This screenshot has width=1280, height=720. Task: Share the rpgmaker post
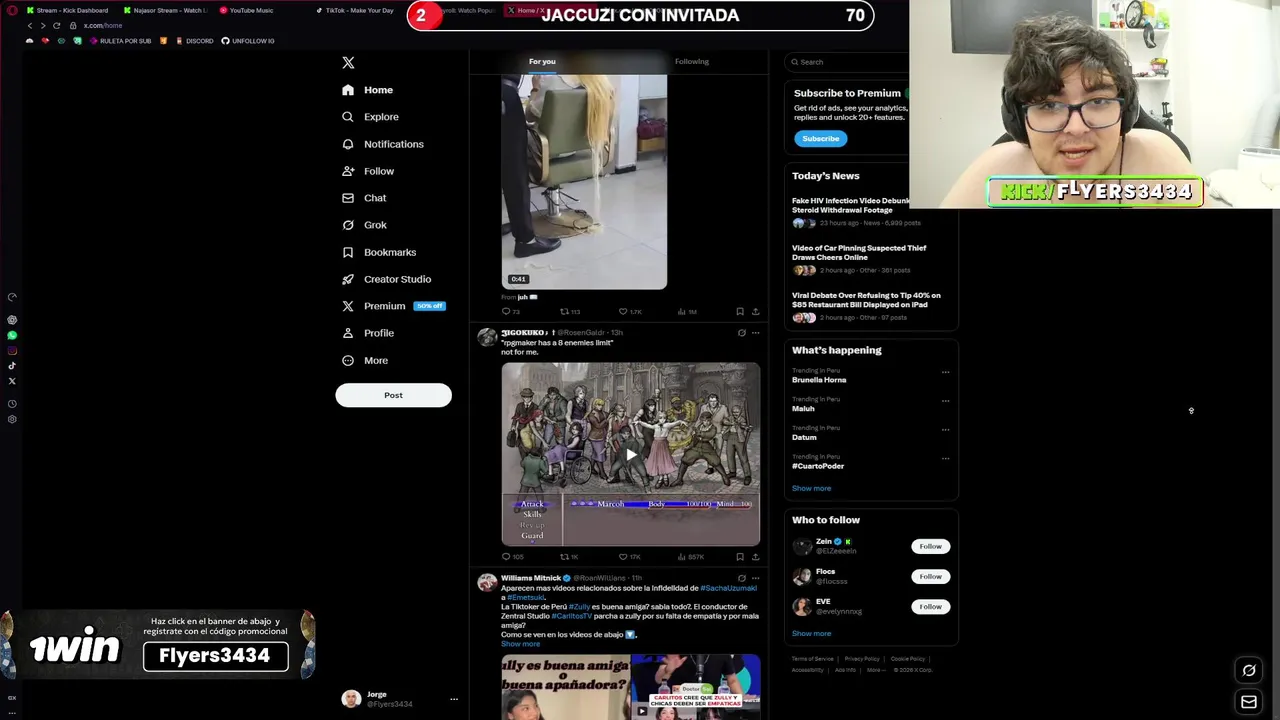pos(755,557)
